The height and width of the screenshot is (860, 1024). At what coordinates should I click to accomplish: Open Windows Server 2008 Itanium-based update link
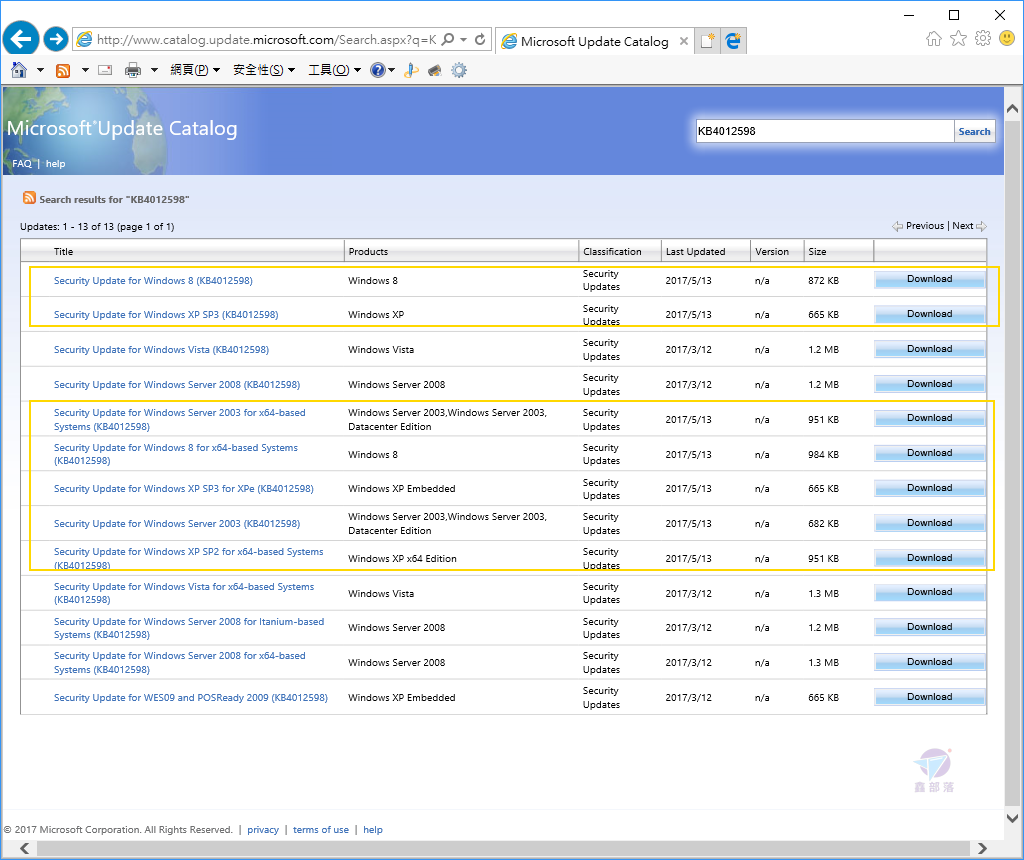(189, 628)
